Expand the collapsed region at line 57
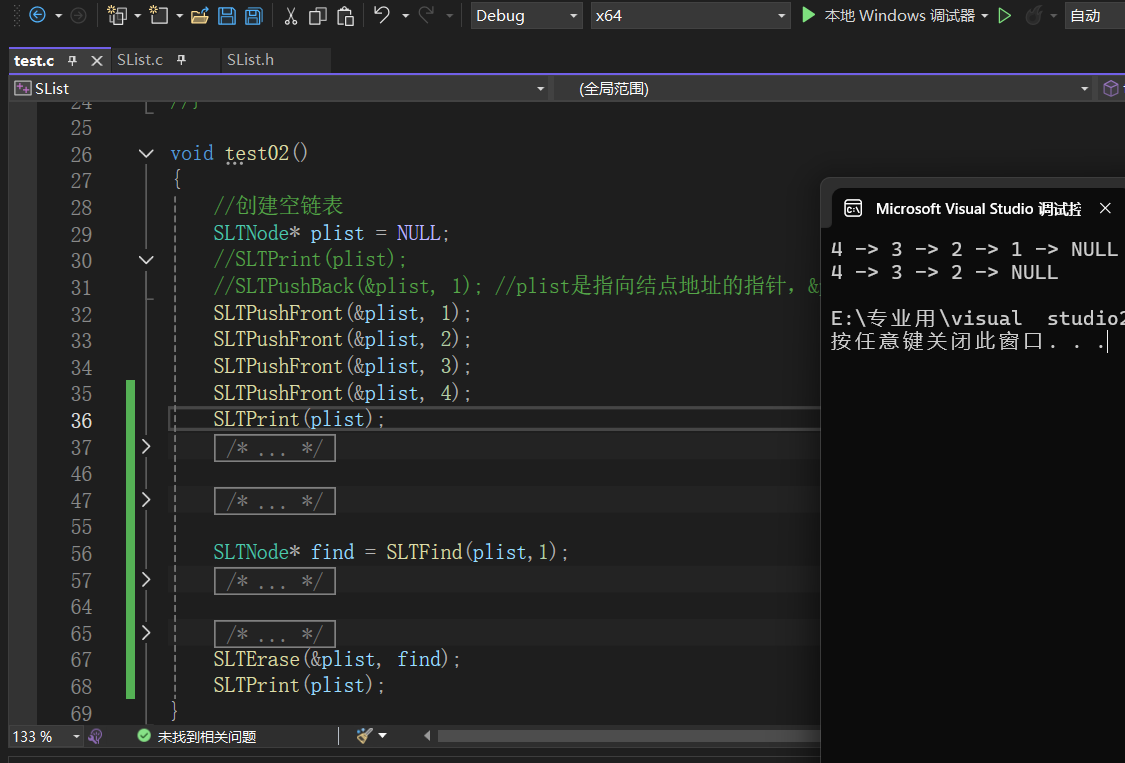 (x=146, y=579)
